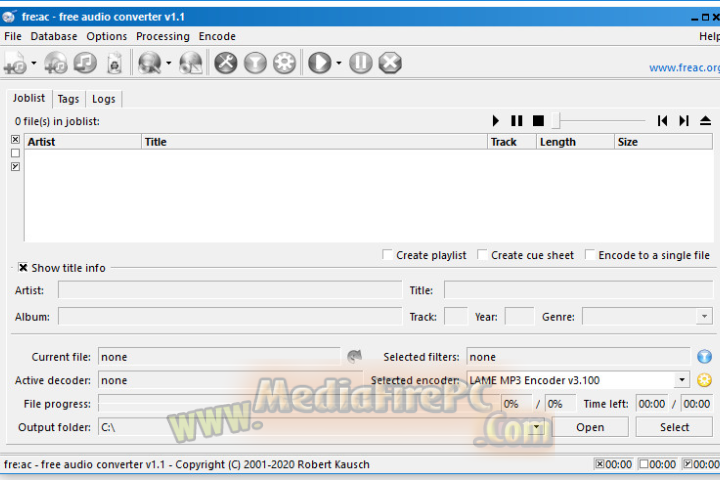Switch to the Logs tab
This screenshot has height=480, width=720.
[x=104, y=99]
